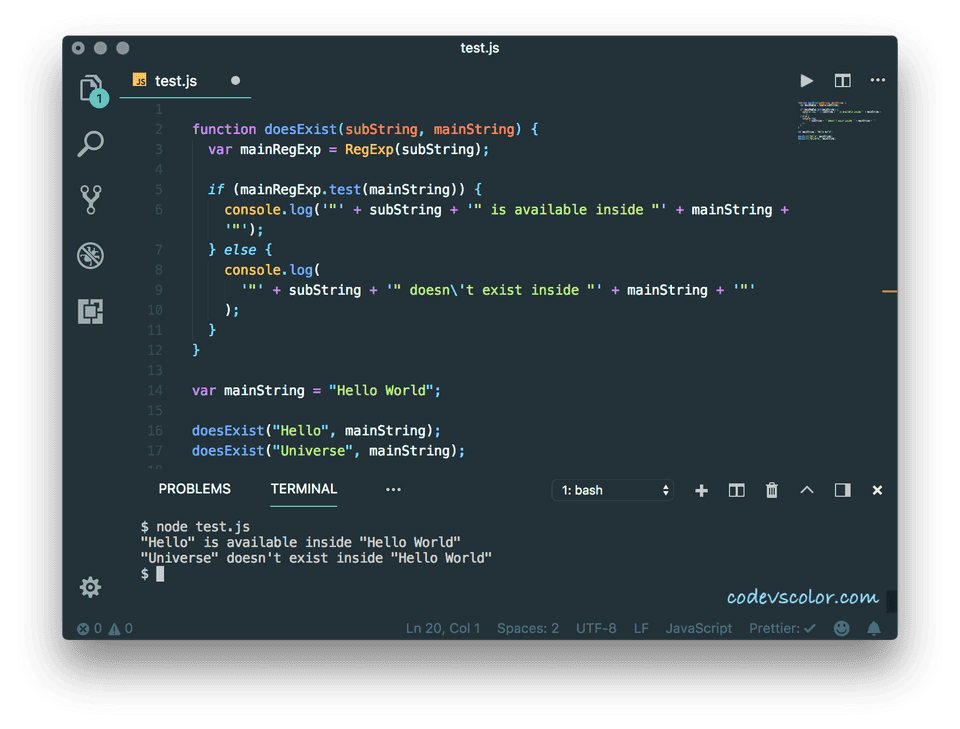Toggle the terminal panel to maximized

(x=807, y=490)
